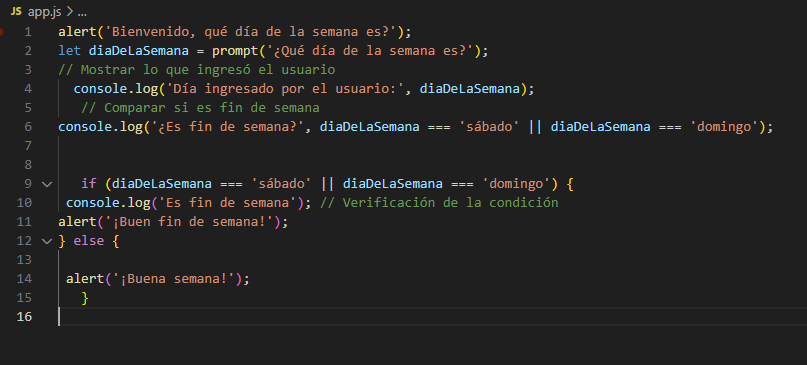
Task: Click line number 5 in the gutter
Action: (28, 108)
